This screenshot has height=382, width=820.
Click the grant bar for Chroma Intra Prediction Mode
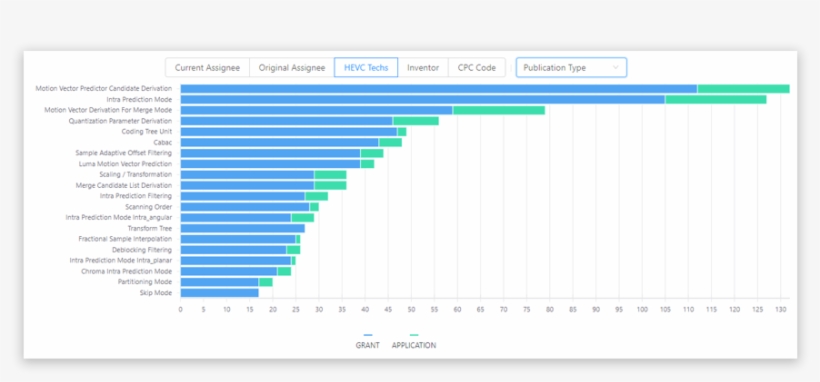[229, 271]
